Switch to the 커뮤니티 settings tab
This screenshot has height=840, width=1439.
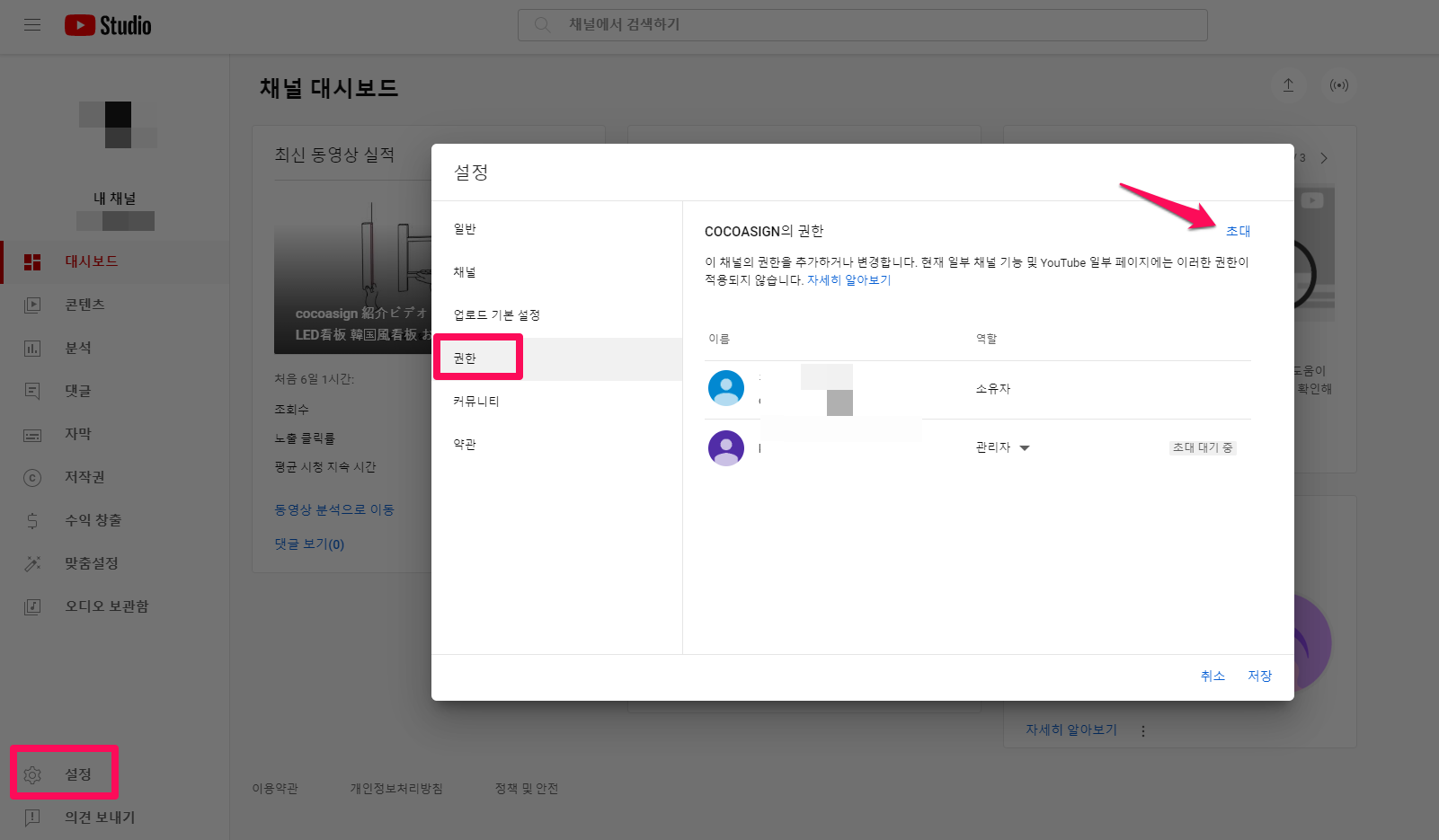(x=475, y=402)
